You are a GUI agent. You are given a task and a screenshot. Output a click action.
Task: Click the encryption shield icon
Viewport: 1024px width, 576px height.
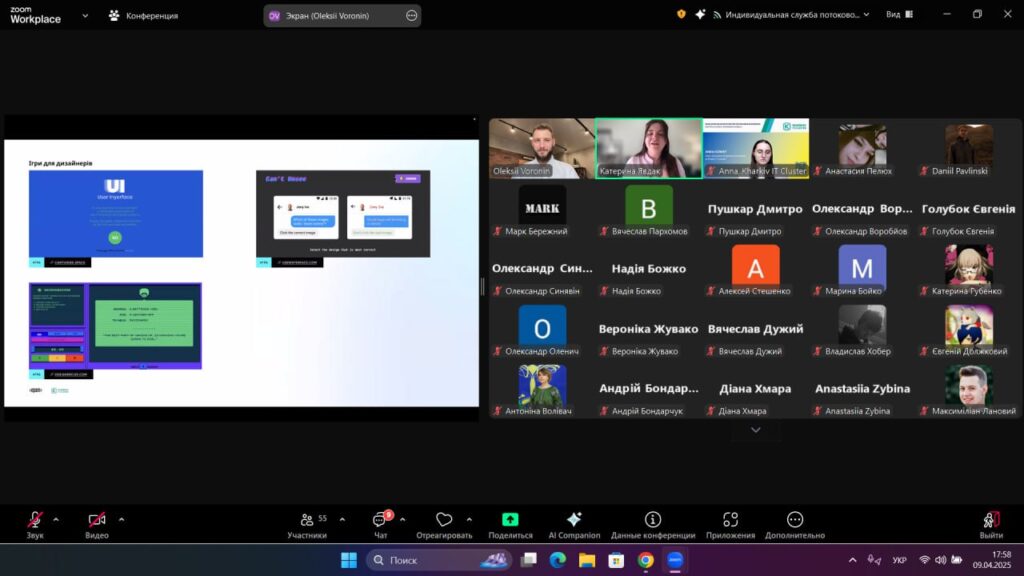coord(681,14)
